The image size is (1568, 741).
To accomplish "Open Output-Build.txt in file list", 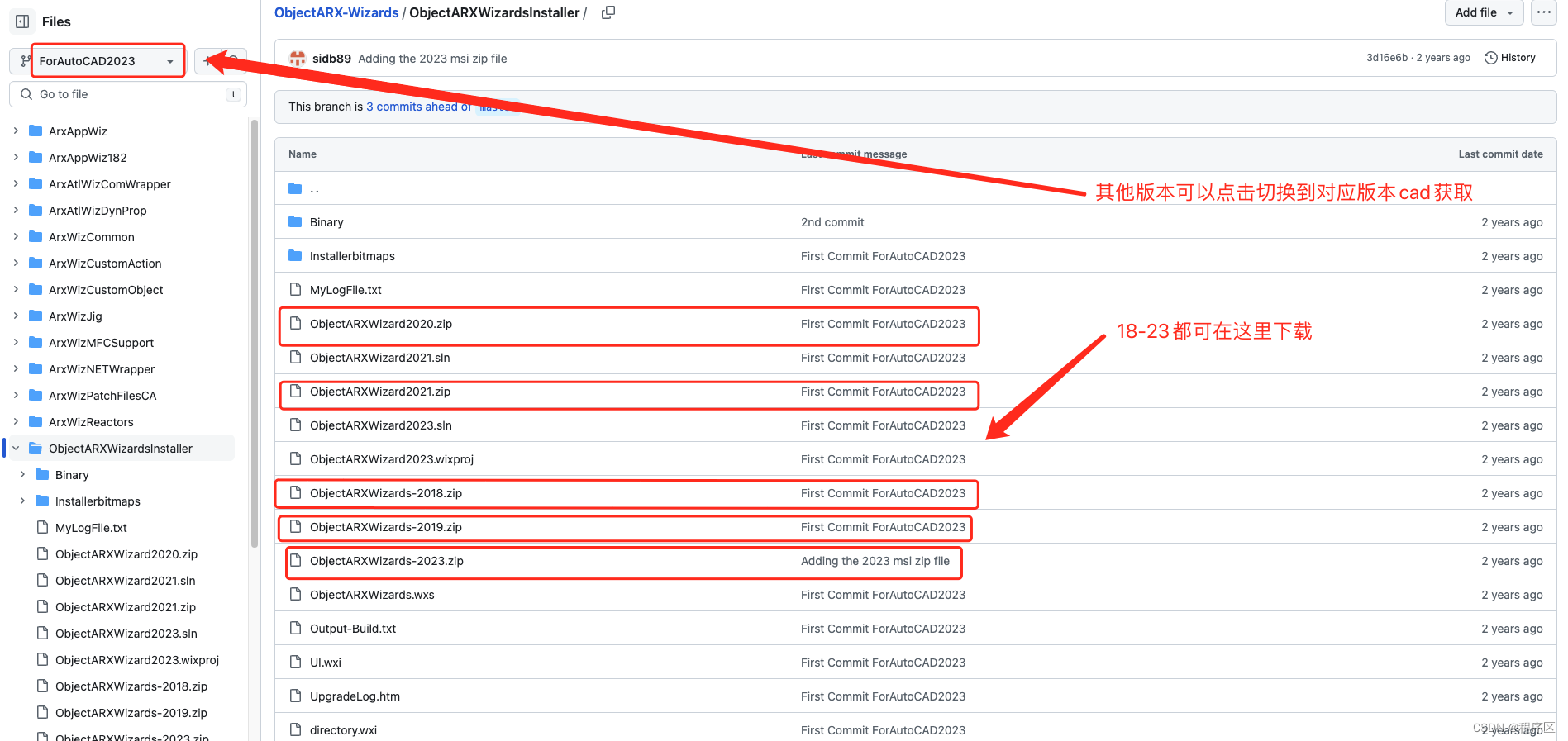I will point(353,629).
